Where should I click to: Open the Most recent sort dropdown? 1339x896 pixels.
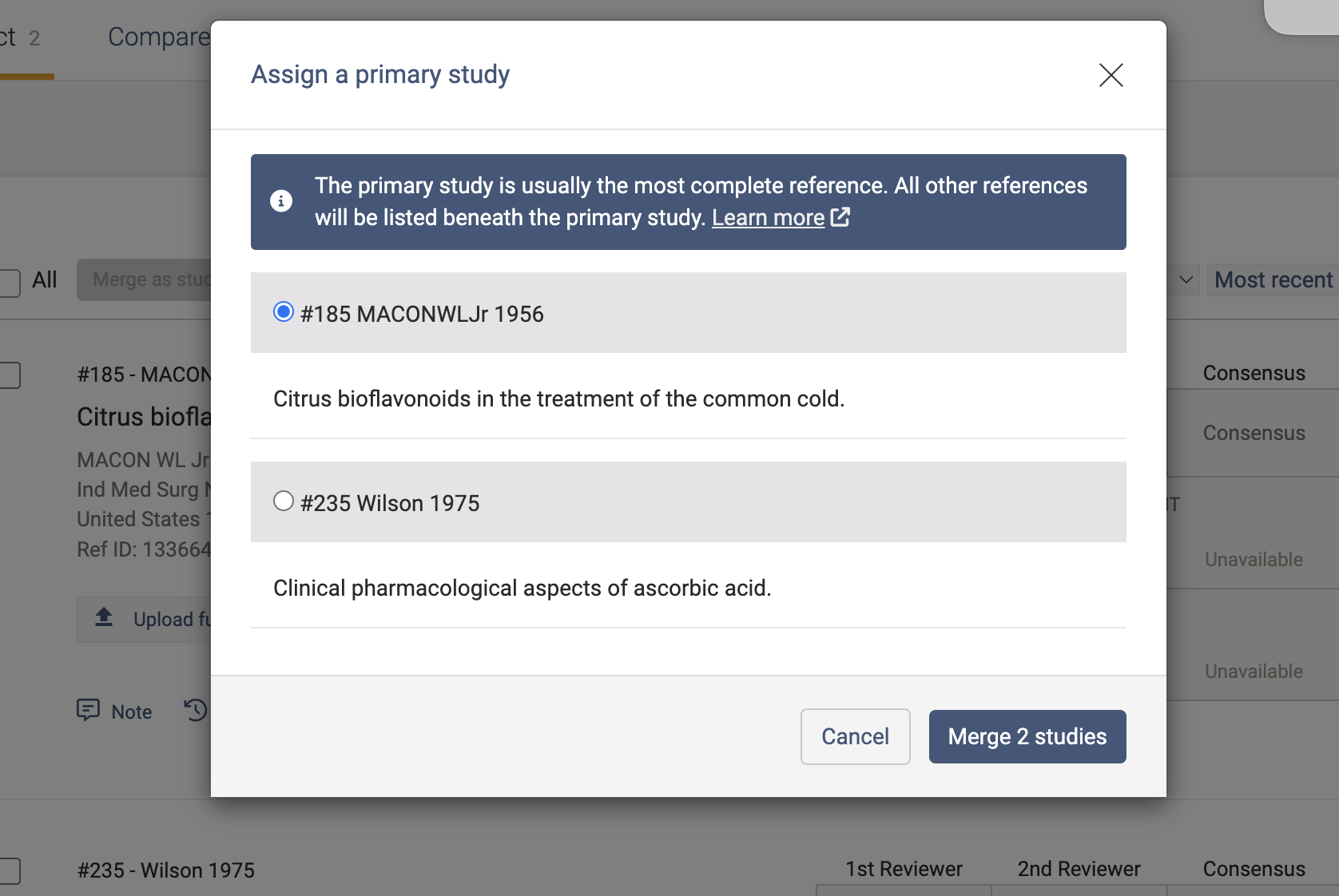coord(1273,280)
